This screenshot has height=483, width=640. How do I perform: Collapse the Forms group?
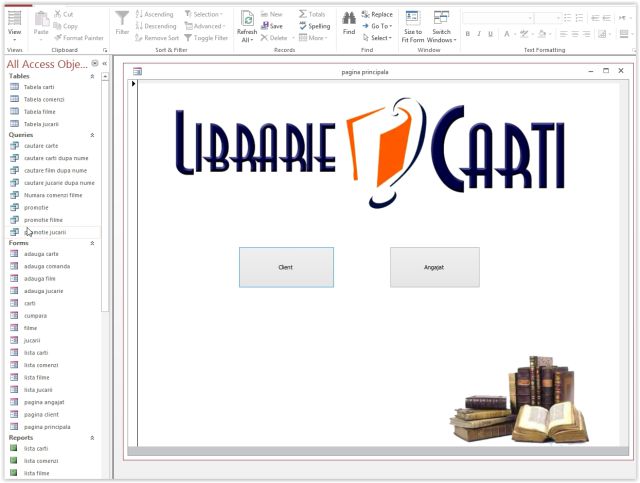92,243
